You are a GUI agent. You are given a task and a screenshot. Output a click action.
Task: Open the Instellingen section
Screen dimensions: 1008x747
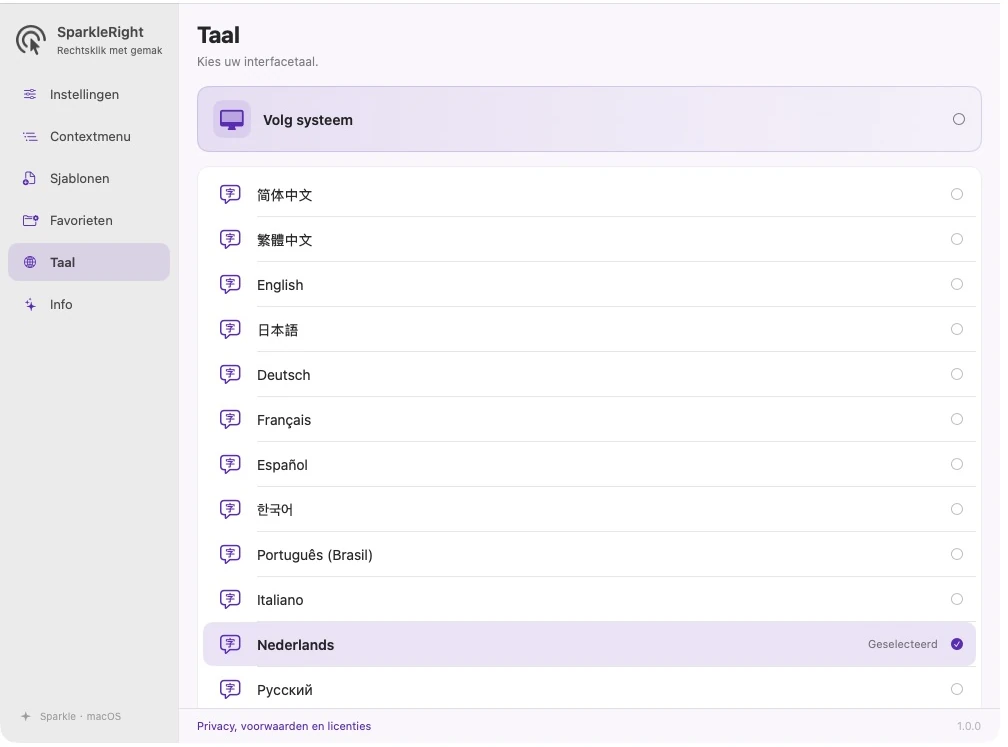(x=89, y=94)
